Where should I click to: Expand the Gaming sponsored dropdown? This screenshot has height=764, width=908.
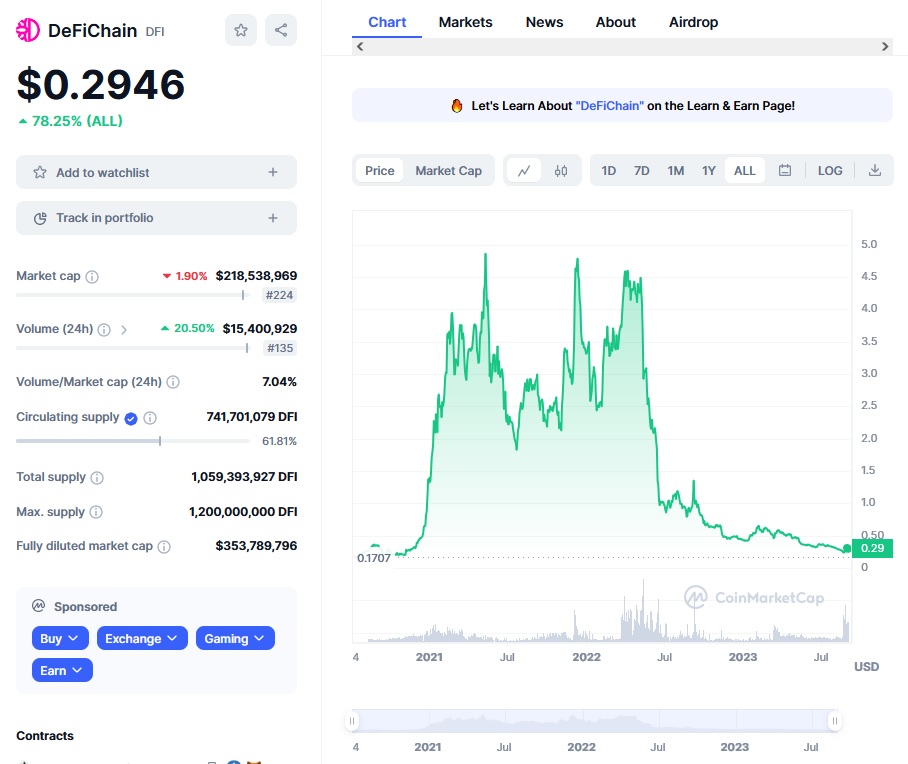click(x=235, y=638)
